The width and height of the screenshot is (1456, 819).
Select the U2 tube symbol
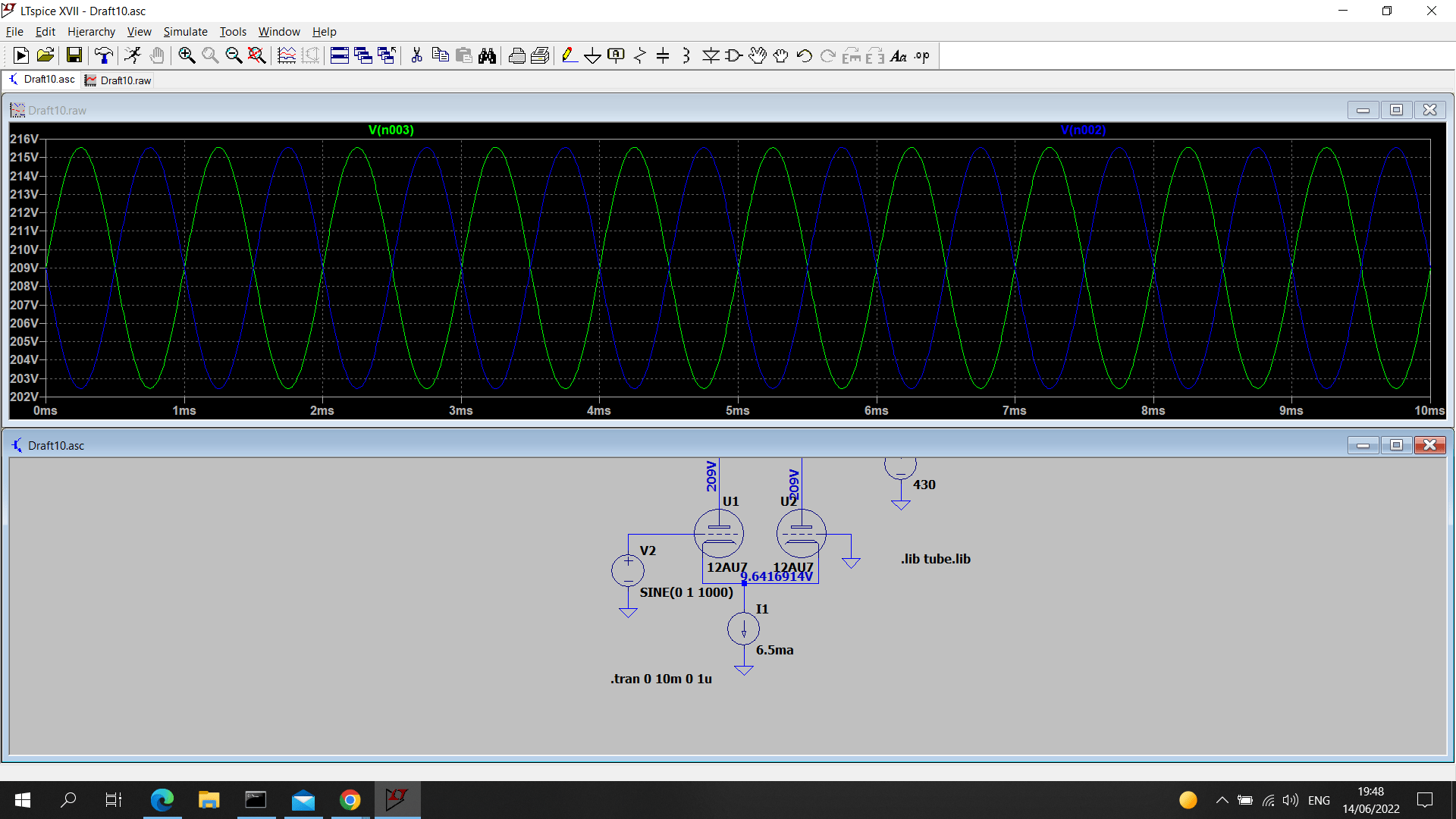pyautogui.click(x=802, y=534)
